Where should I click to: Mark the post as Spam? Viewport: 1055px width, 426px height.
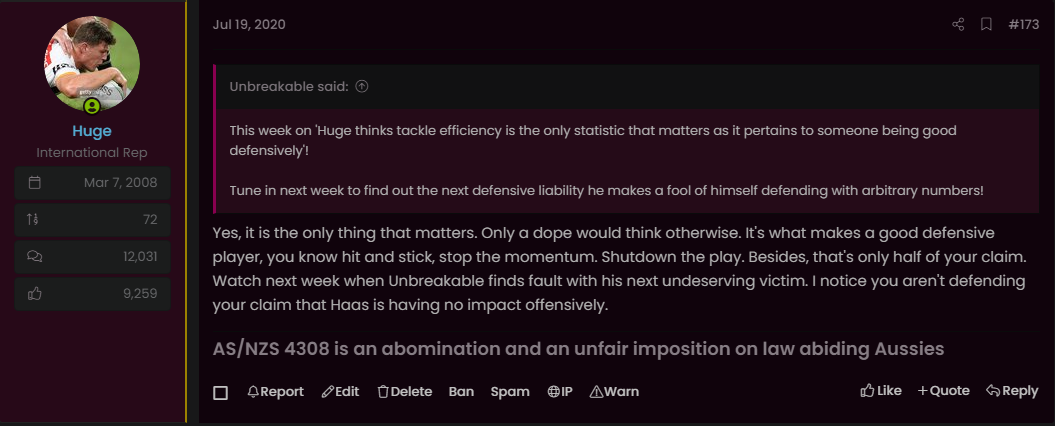pyautogui.click(x=509, y=392)
